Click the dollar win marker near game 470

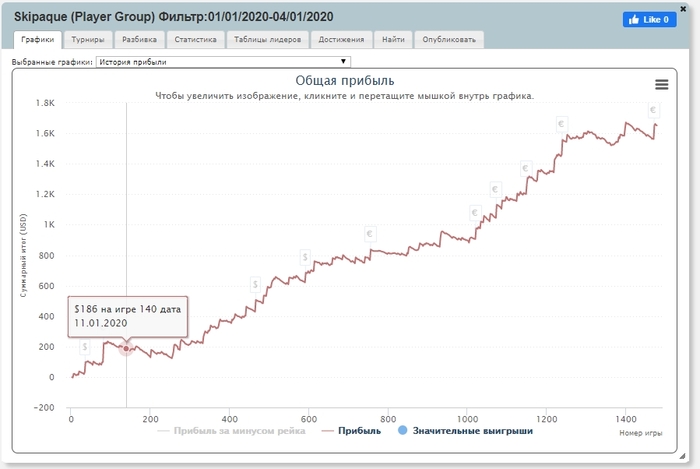(256, 285)
